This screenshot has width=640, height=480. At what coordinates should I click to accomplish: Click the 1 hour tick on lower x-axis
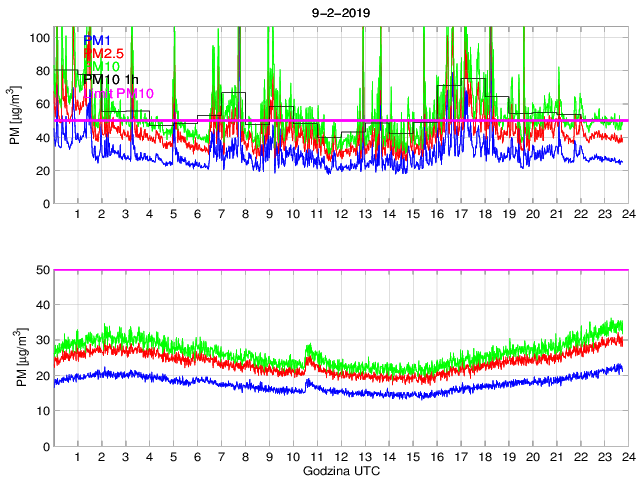(78, 457)
